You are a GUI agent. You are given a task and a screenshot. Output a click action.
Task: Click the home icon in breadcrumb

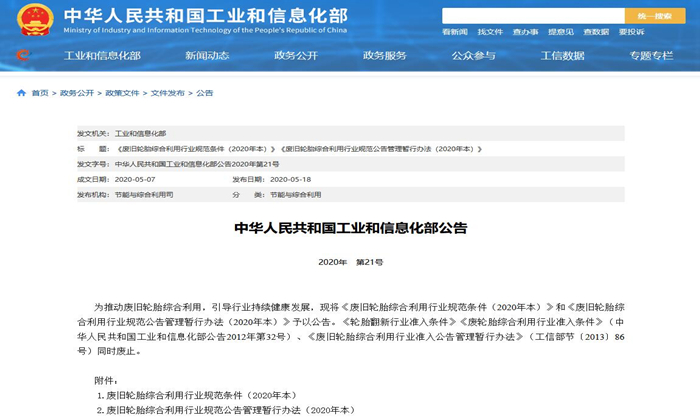coord(21,93)
